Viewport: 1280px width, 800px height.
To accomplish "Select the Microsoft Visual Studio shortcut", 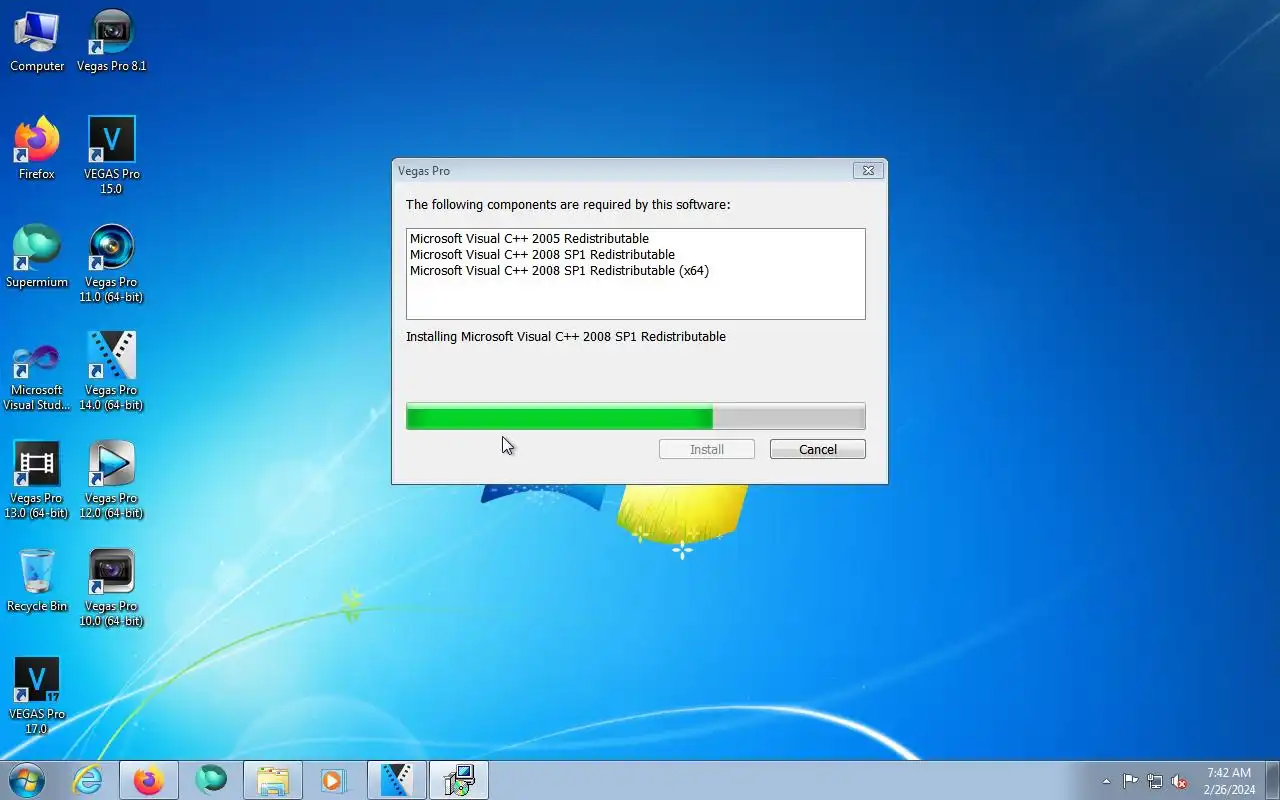I will pos(37,371).
